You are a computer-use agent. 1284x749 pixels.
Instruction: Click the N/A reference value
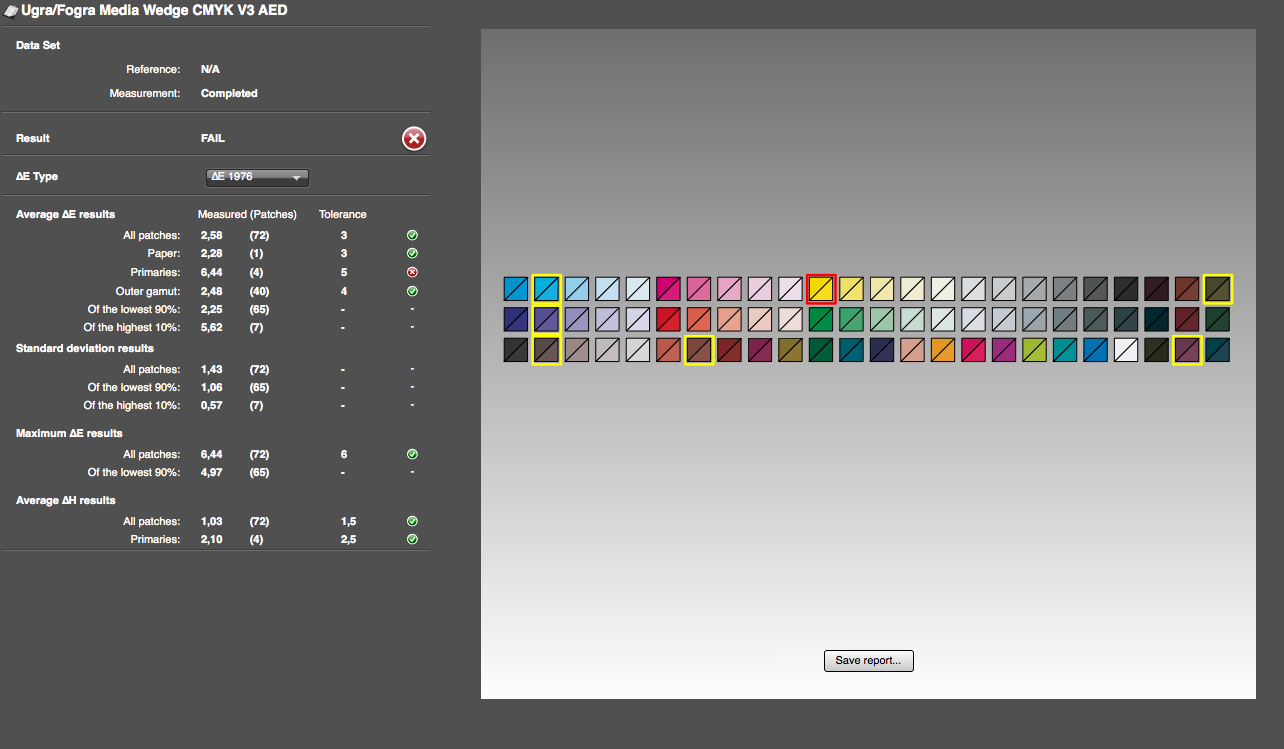tap(210, 70)
